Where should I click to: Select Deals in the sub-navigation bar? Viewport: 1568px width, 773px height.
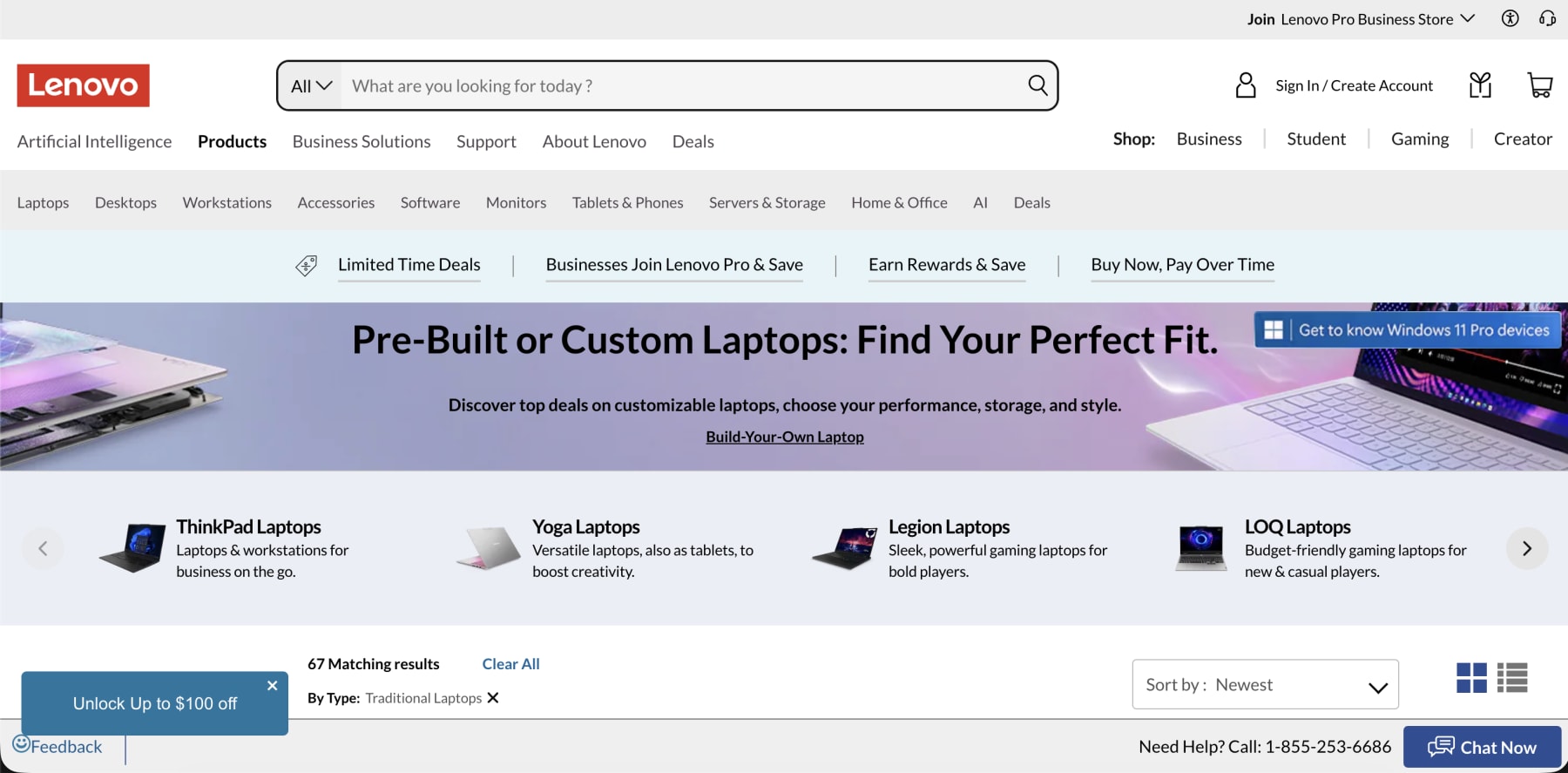coord(1032,202)
